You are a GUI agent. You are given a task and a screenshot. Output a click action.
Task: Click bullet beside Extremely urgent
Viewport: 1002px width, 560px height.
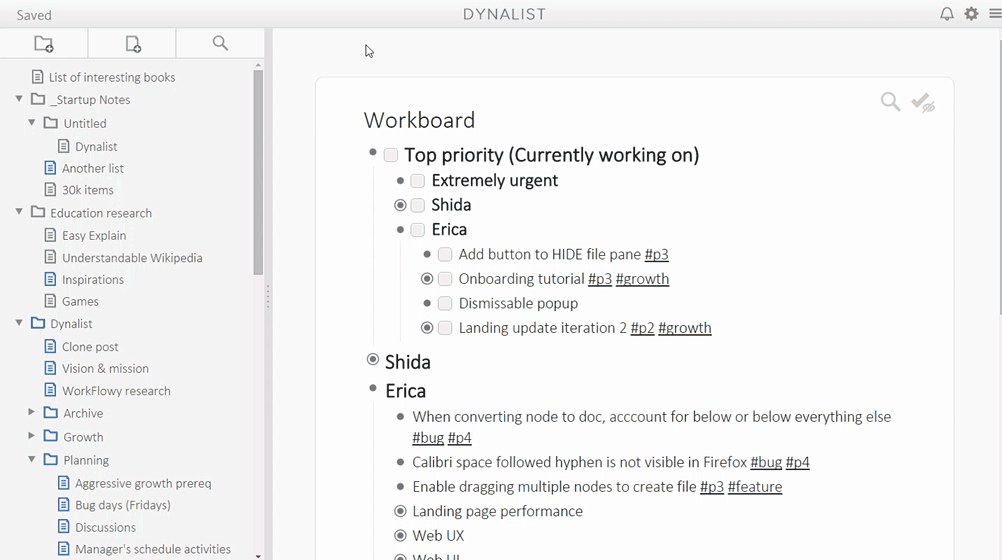coord(401,181)
